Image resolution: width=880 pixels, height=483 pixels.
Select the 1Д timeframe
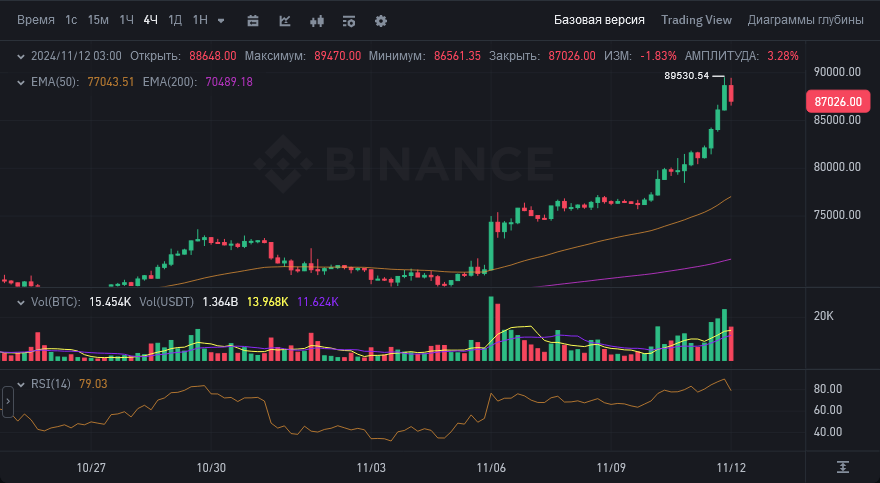tap(175, 20)
